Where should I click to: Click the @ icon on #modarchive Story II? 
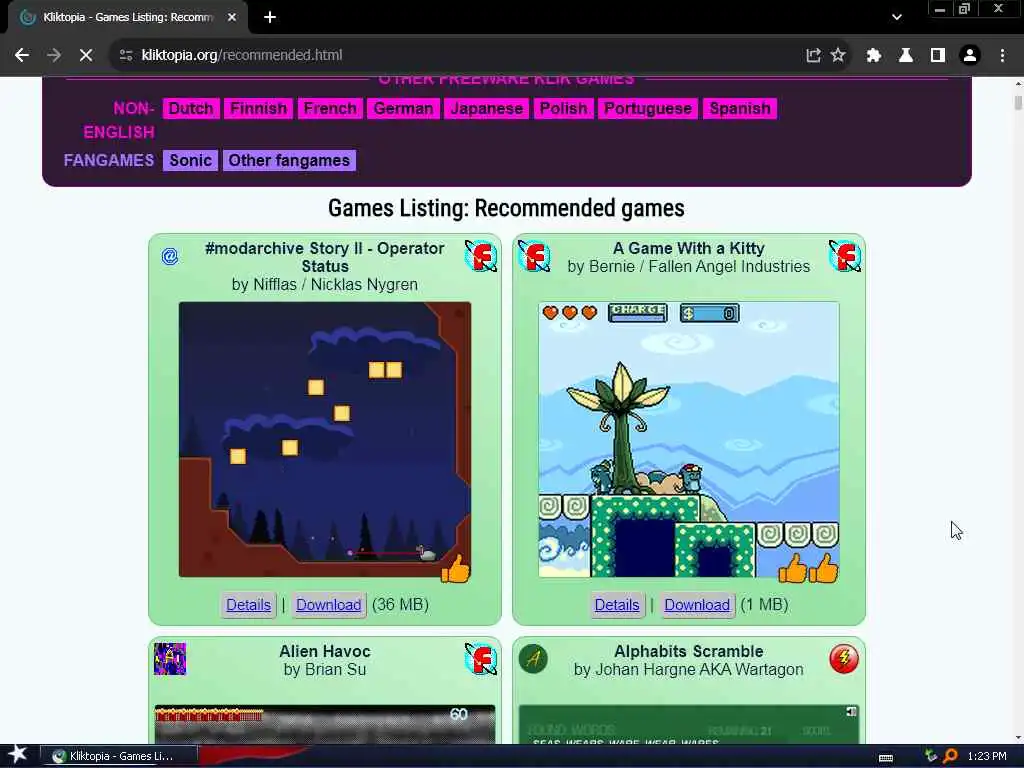coord(170,256)
